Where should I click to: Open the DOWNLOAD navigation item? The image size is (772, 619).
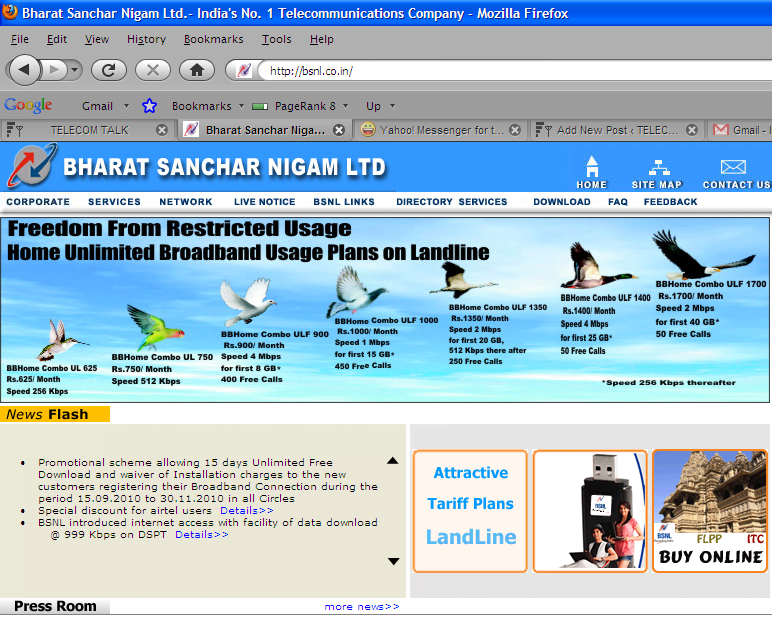click(x=562, y=202)
